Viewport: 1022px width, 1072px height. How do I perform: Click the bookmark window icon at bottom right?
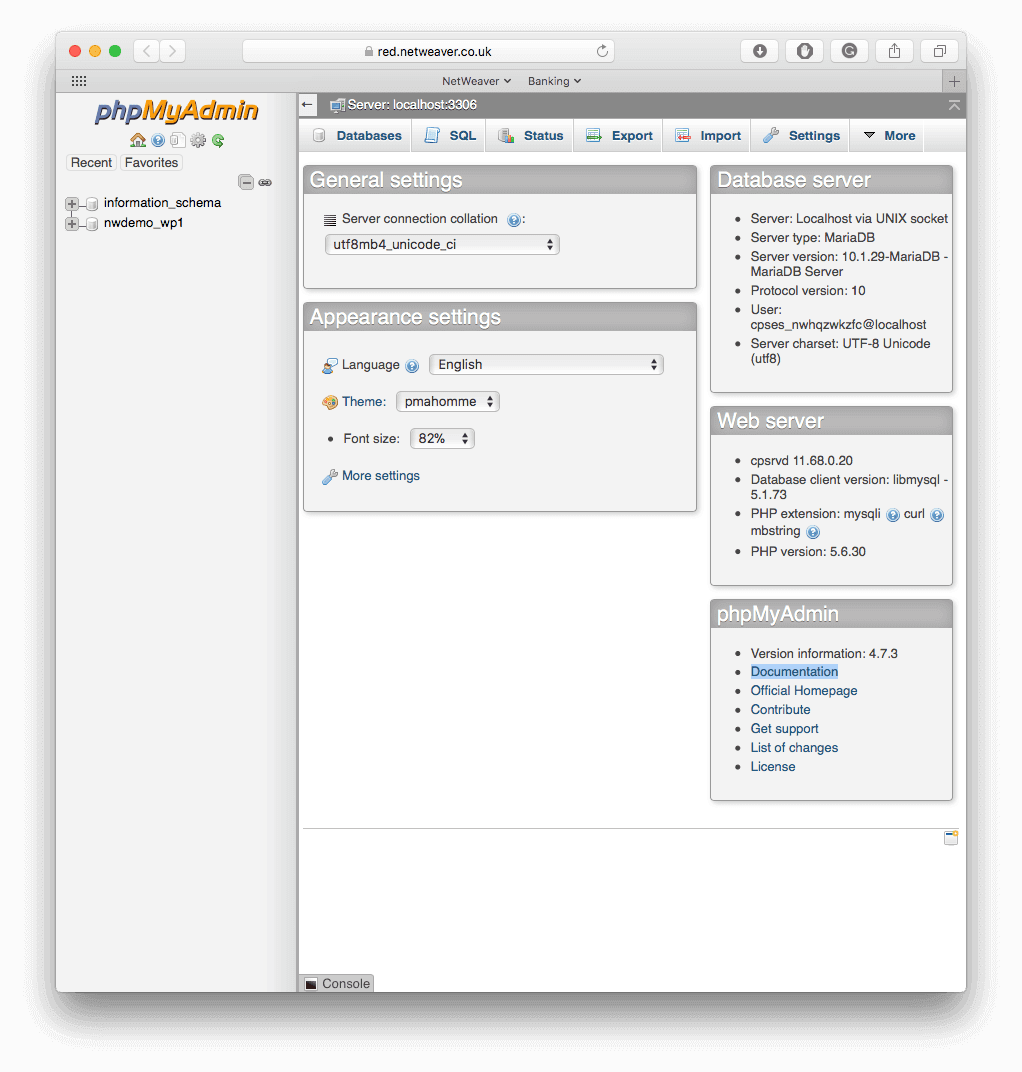tap(951, 838)
